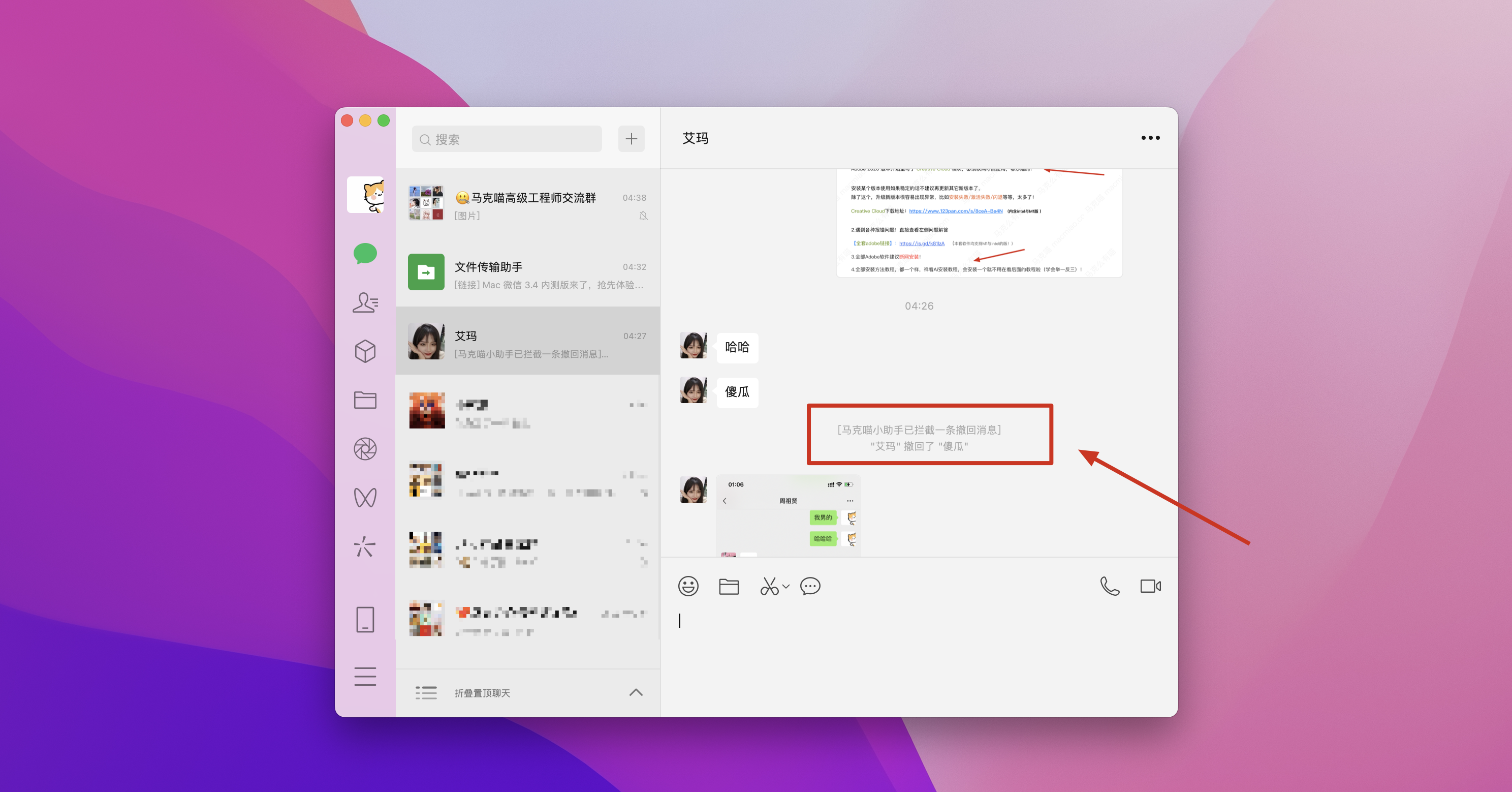Open the phone screenshot image message
The width and height of the screenshot is (1512, 792).
point(787,515)
